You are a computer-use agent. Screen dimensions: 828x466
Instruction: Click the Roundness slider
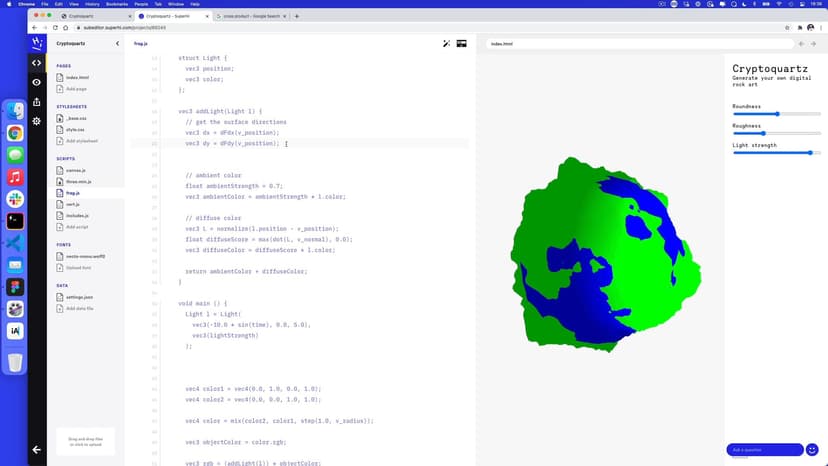[x=777, y=114]
